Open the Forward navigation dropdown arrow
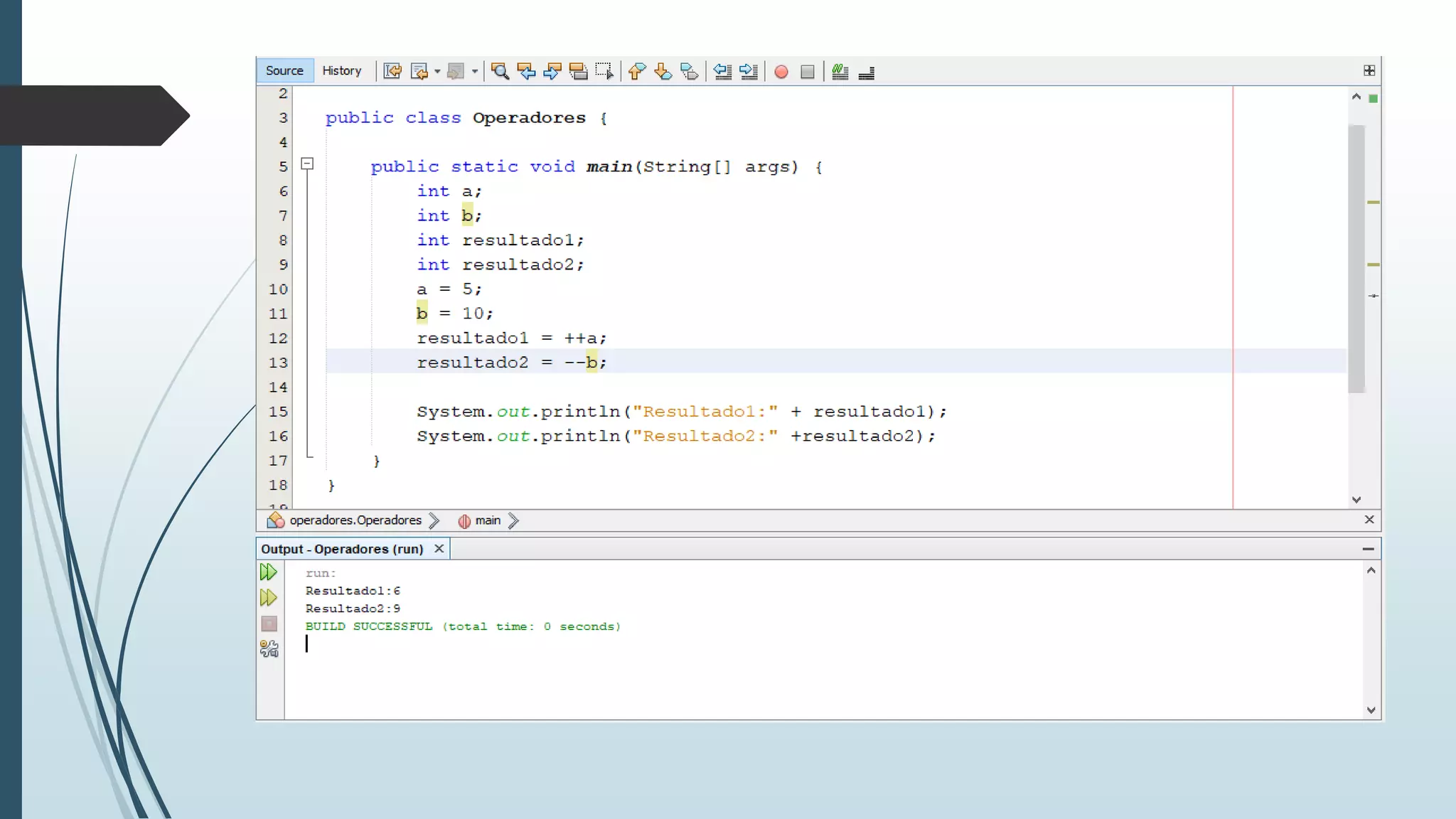 tap(474, 72)
